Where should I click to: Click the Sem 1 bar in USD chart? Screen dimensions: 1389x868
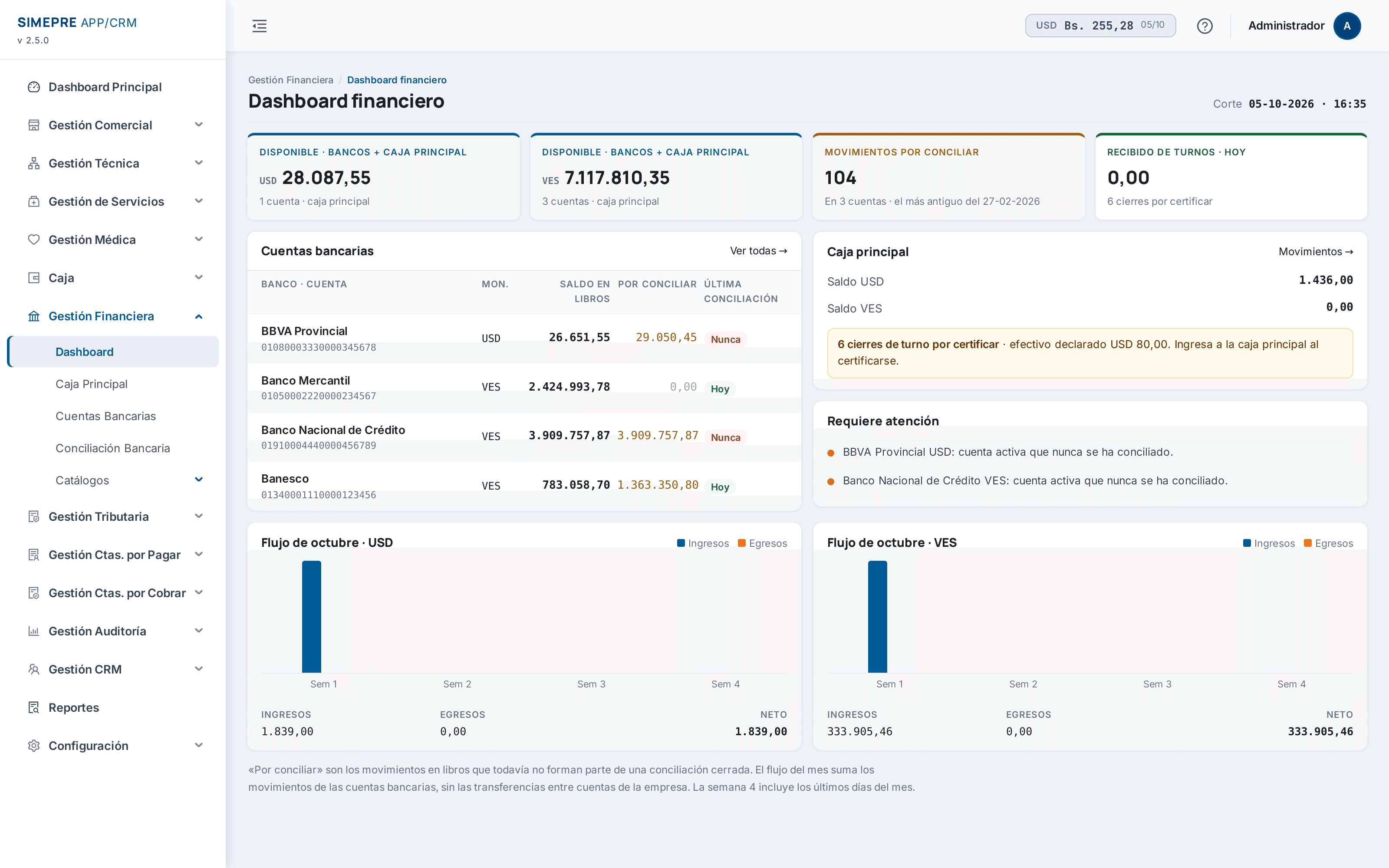(x=312, y=617)
